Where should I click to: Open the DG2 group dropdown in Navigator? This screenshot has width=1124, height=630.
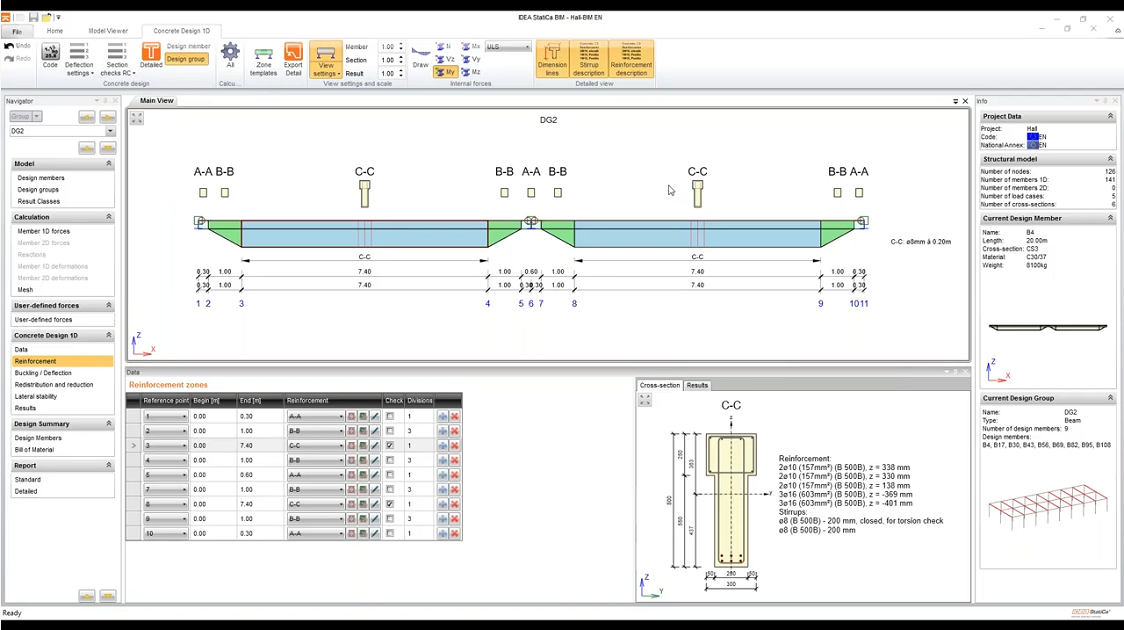pos(110,131)
